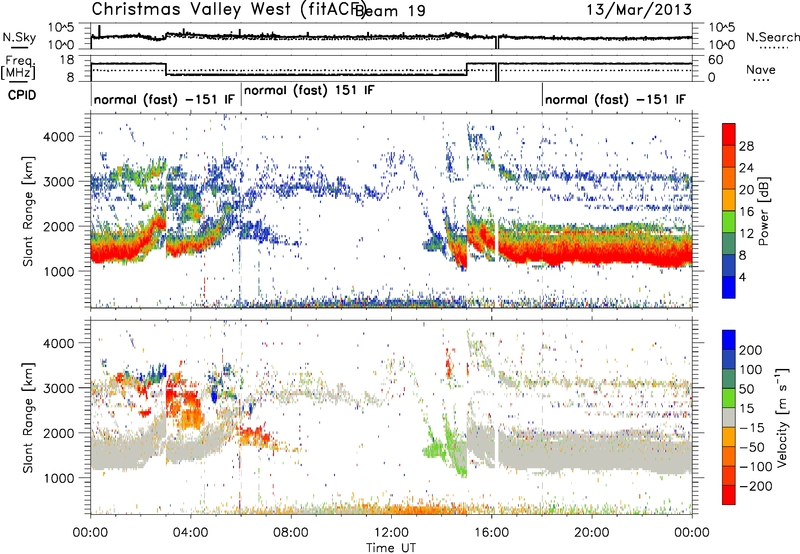Pick the gray segment of Velocity color bar
800x554 pixels.
pos(729,417)
